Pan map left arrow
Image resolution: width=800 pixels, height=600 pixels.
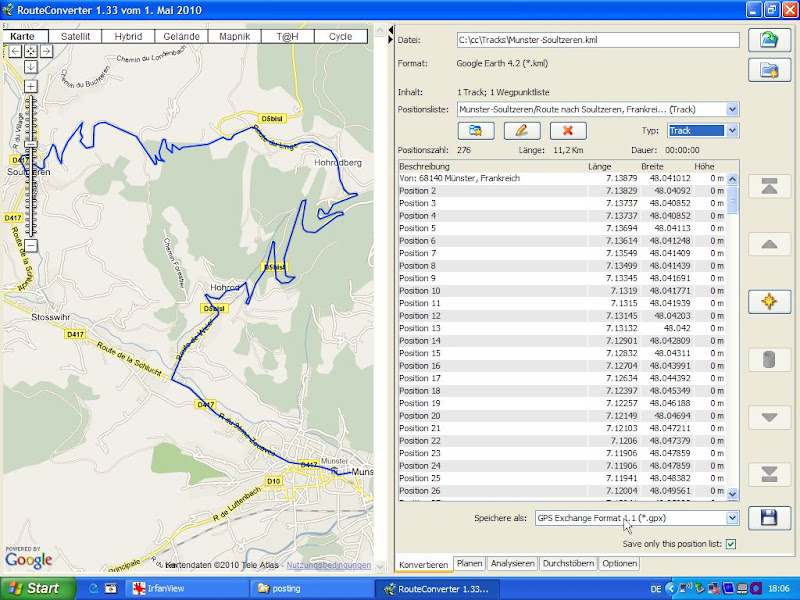(x=15, y=51)
